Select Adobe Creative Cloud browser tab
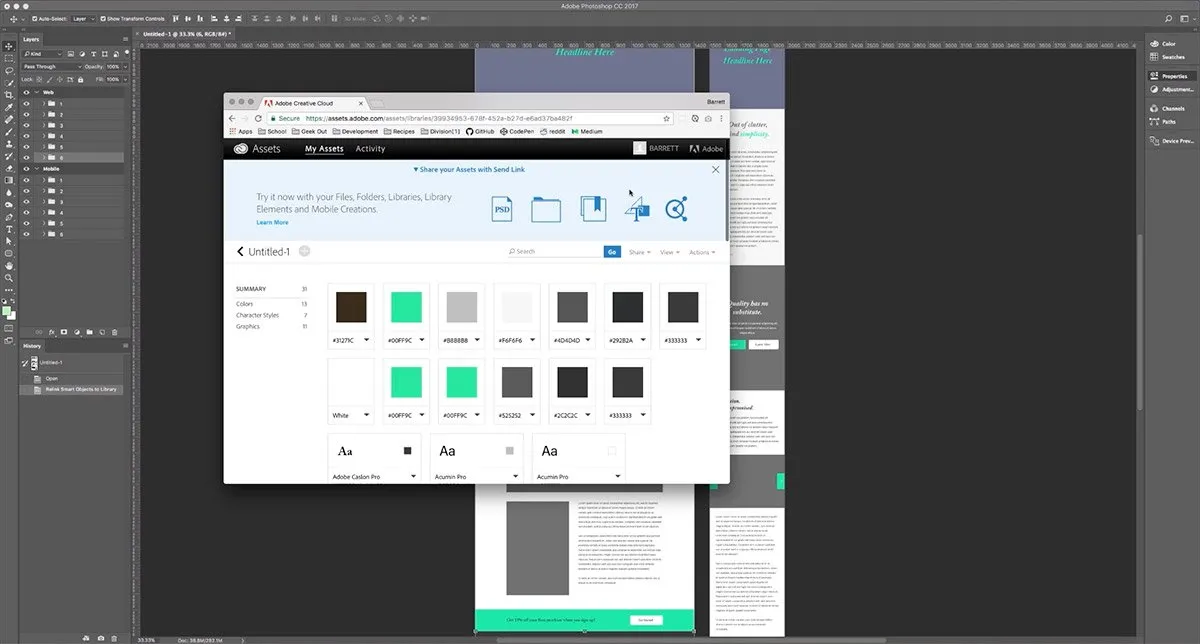 click(x=310, y=102)
